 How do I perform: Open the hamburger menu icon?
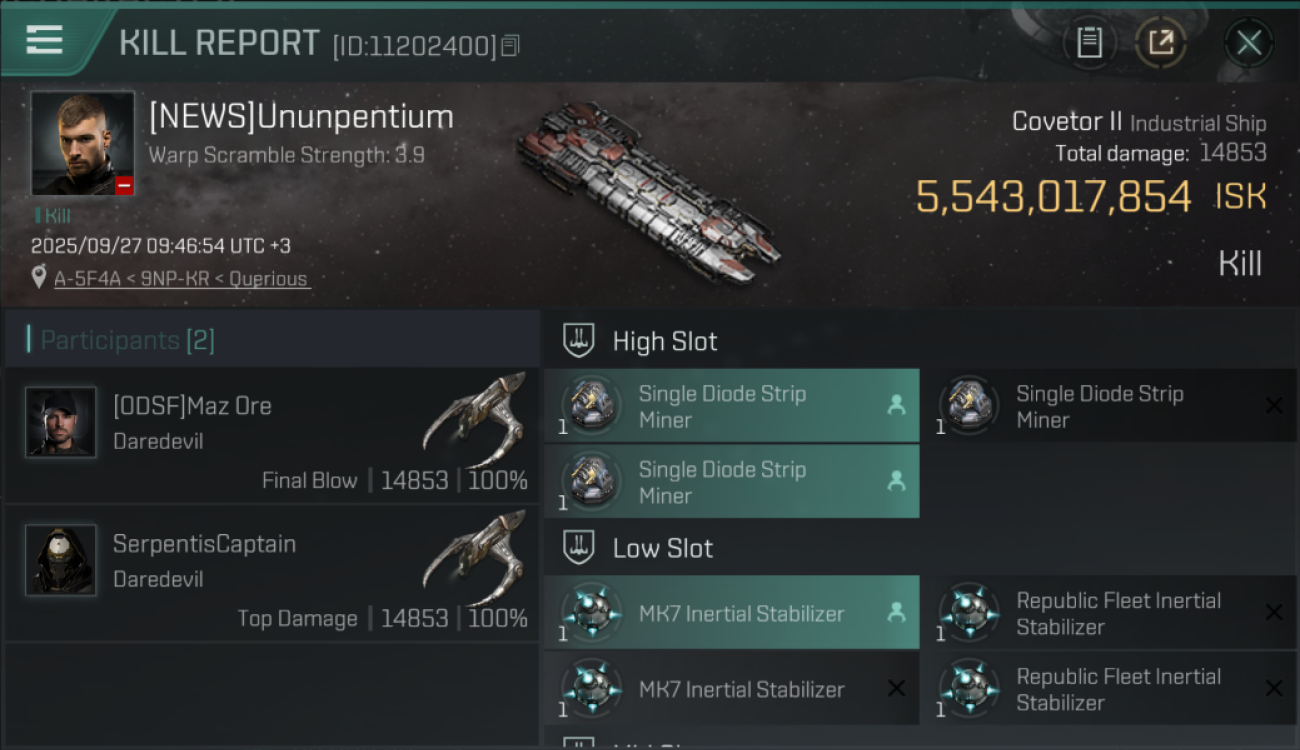pos(45,40)
